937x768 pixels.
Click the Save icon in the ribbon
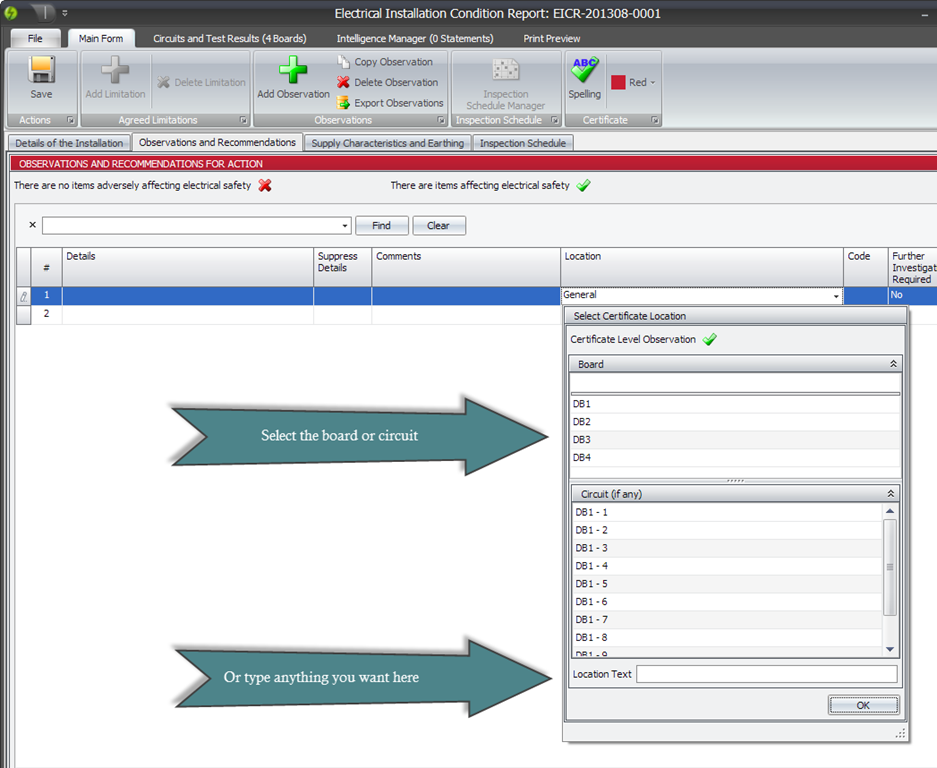click(41, 71)
